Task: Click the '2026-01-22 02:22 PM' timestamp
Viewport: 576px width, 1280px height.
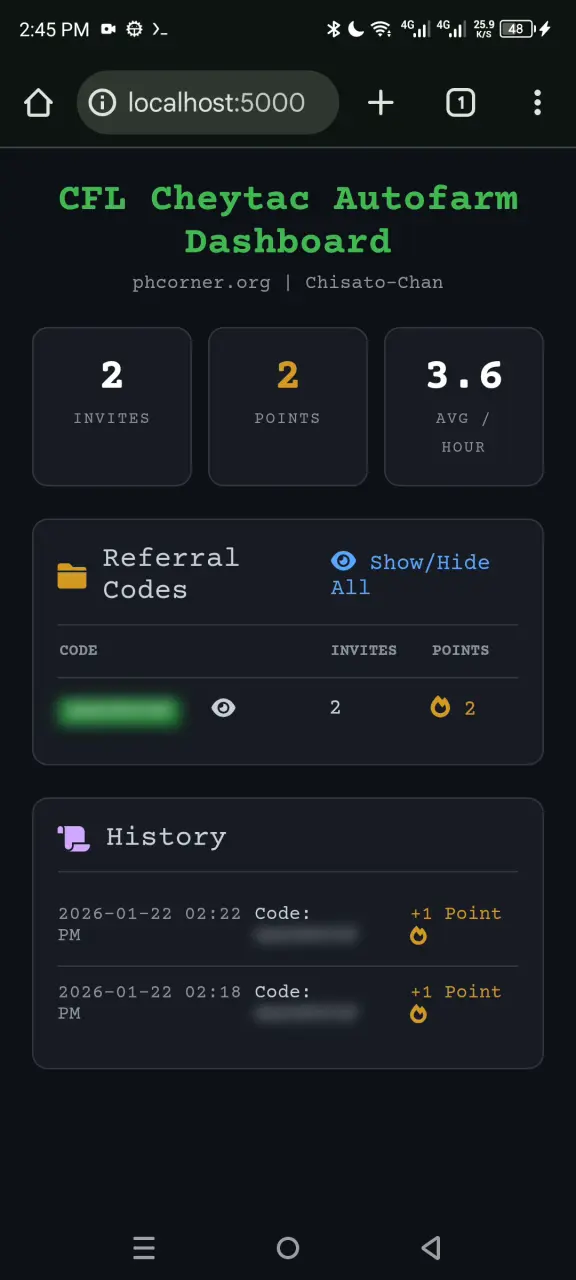Action: coord(150,924)
